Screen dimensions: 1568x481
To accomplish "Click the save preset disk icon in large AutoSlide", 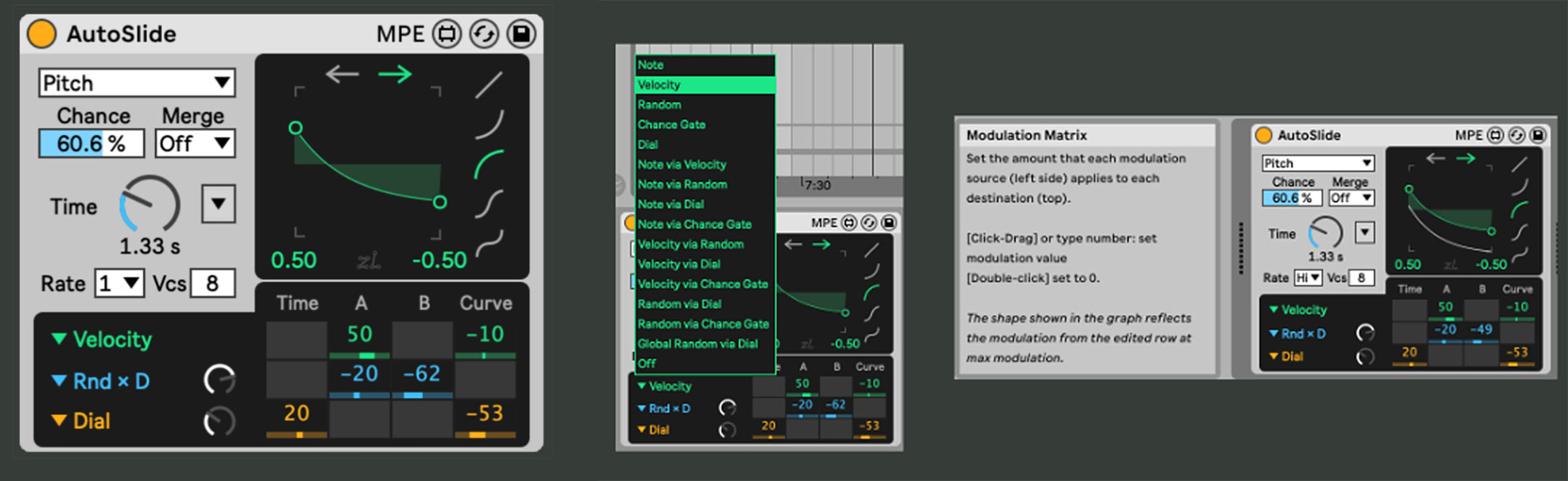I will tap(521, 34).
